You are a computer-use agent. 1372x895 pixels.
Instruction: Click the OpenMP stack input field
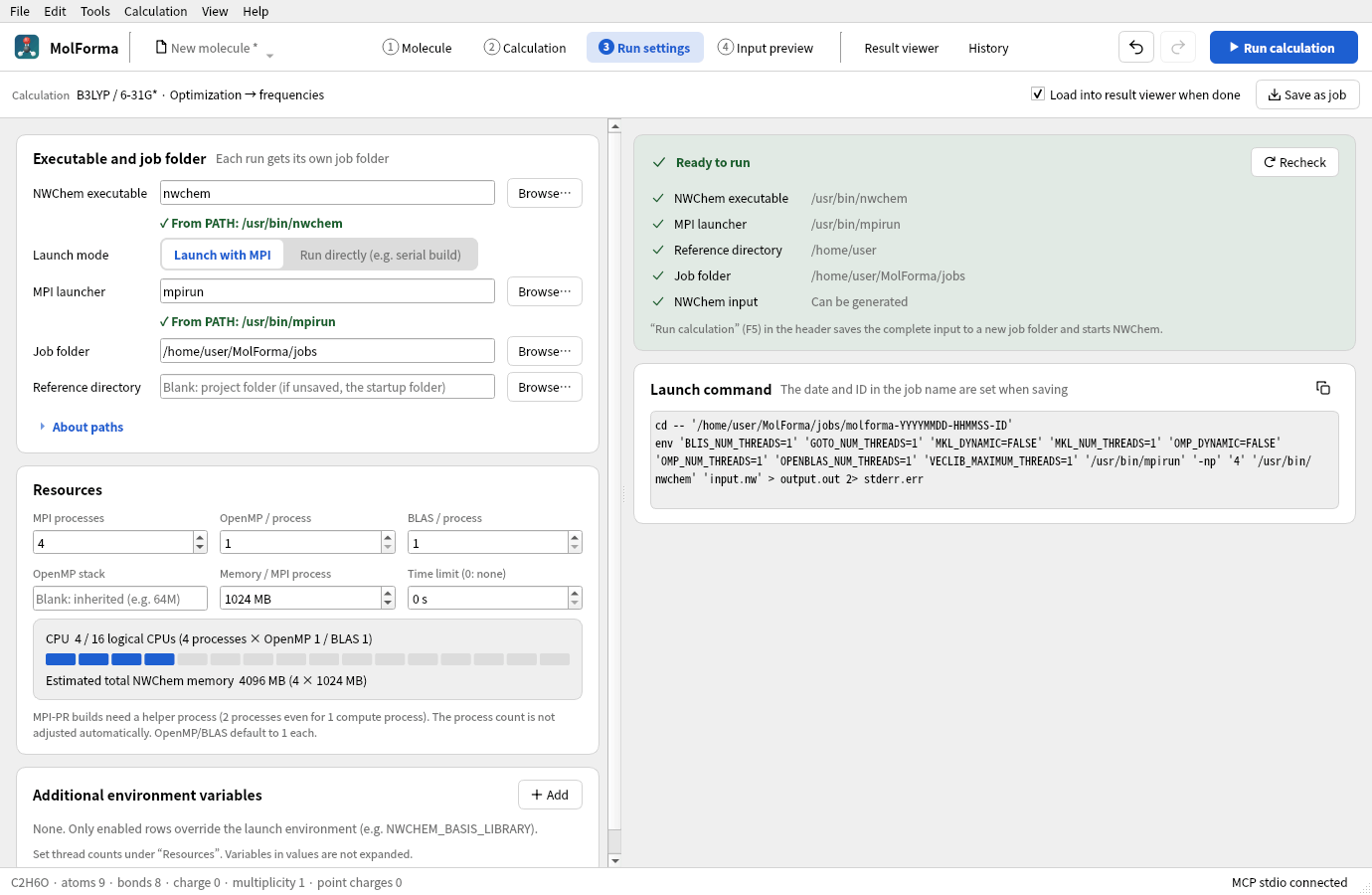coord(120,599)
